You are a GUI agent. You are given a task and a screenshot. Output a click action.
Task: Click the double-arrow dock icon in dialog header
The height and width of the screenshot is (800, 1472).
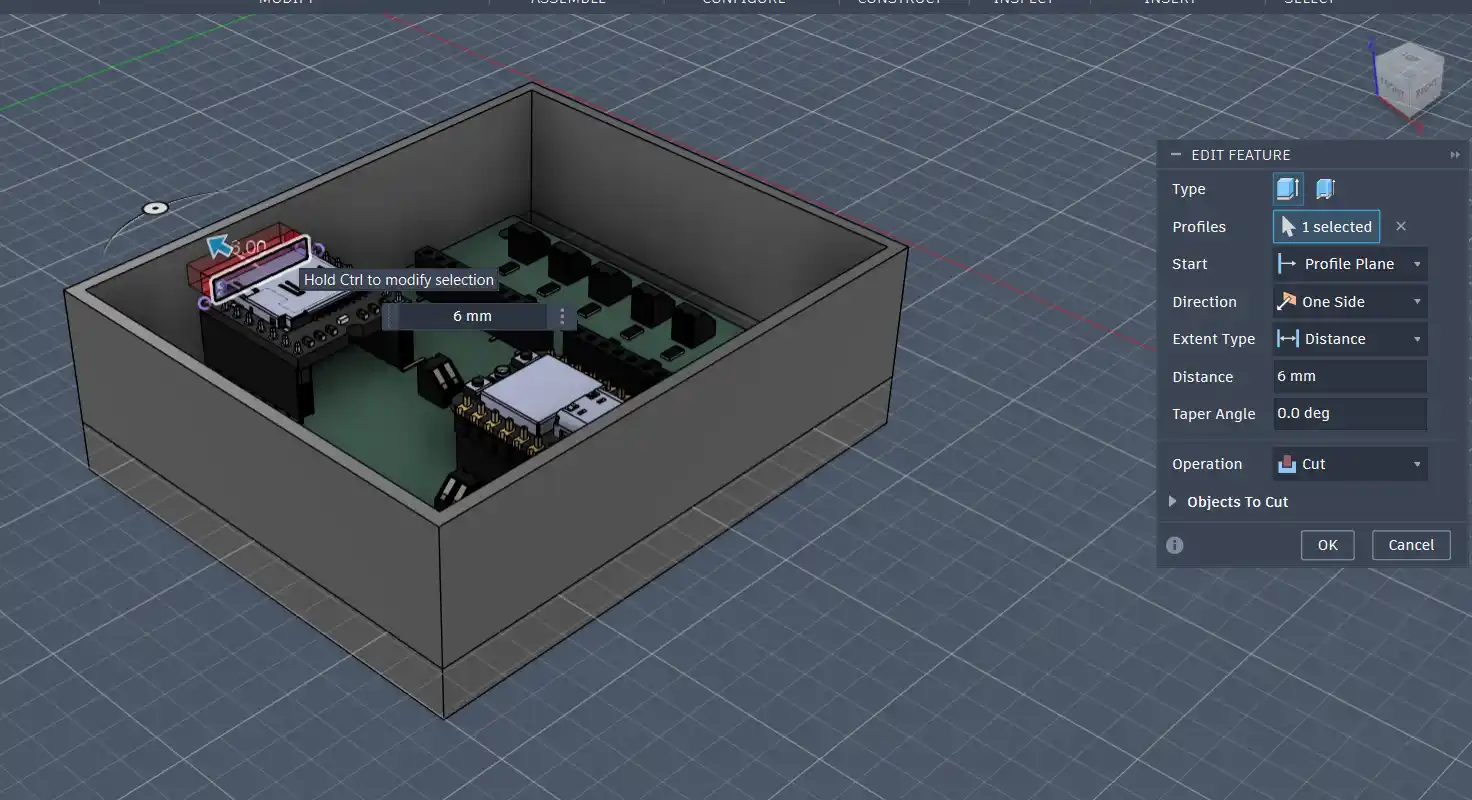pos(1455,155)
